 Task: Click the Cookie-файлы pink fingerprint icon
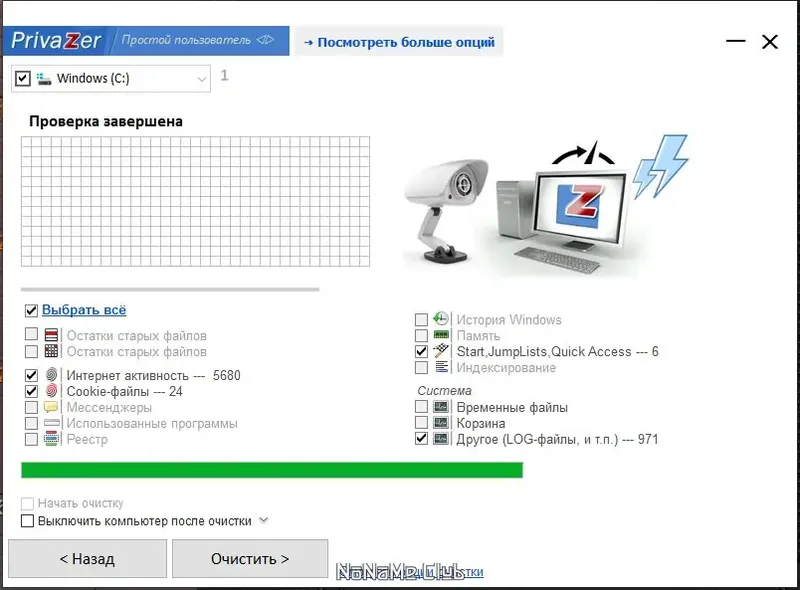[x=52, y=391]
